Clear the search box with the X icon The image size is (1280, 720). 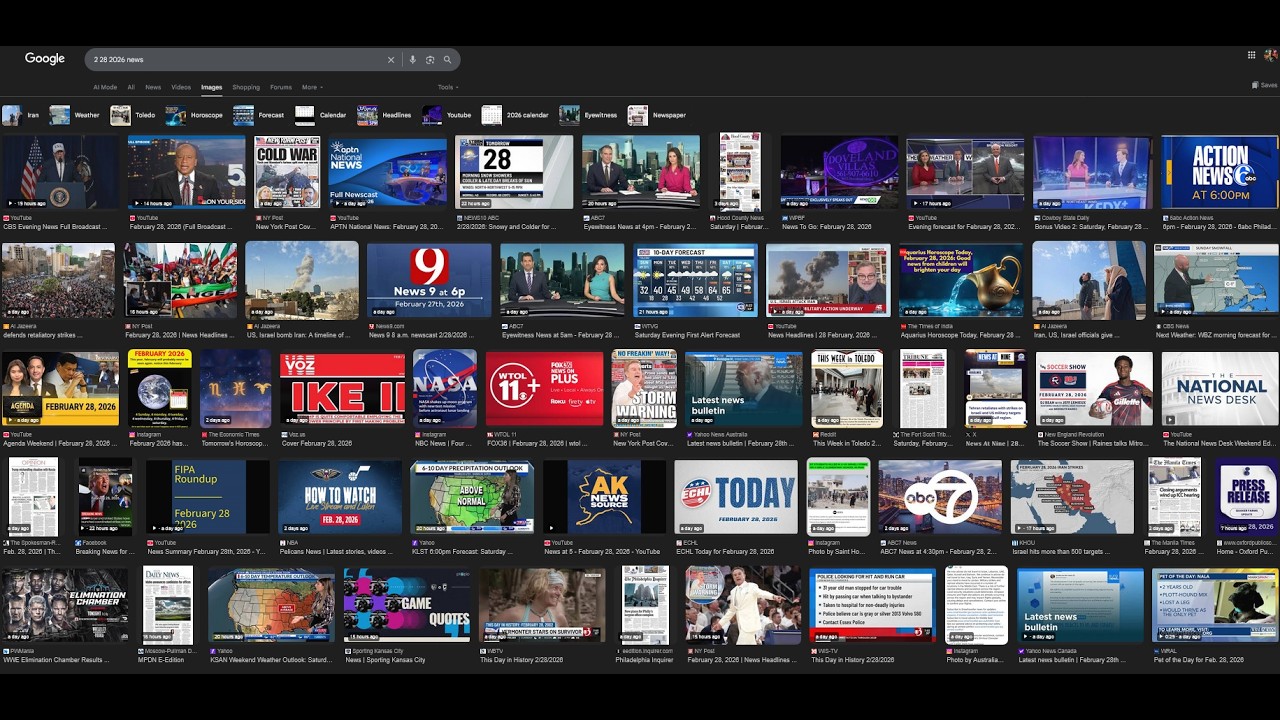click(x=391, y=60)
